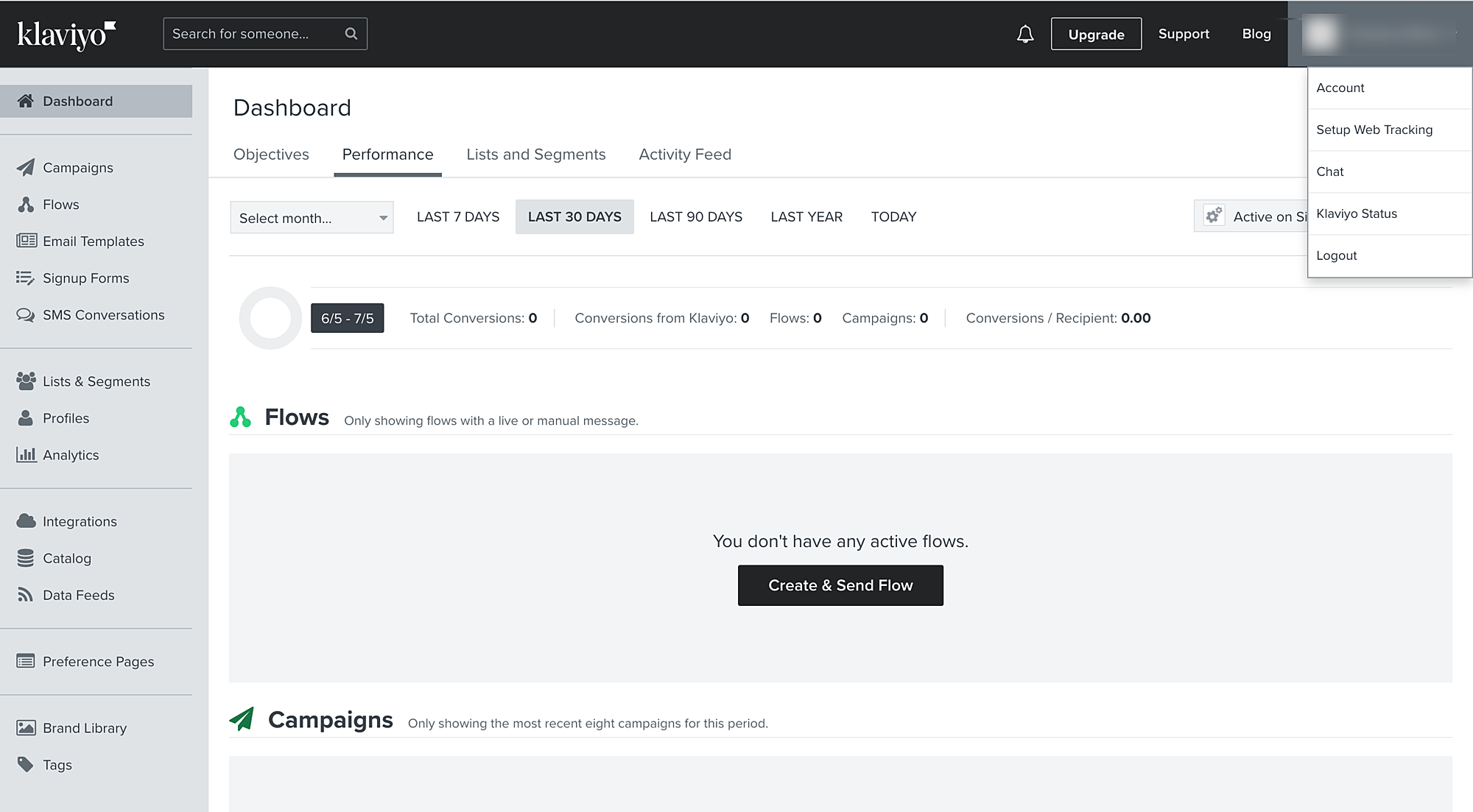Select LAST 90 DAYS range
Image resolution: width=1473 pixels, height=812 pixels.
click(696, 216)
